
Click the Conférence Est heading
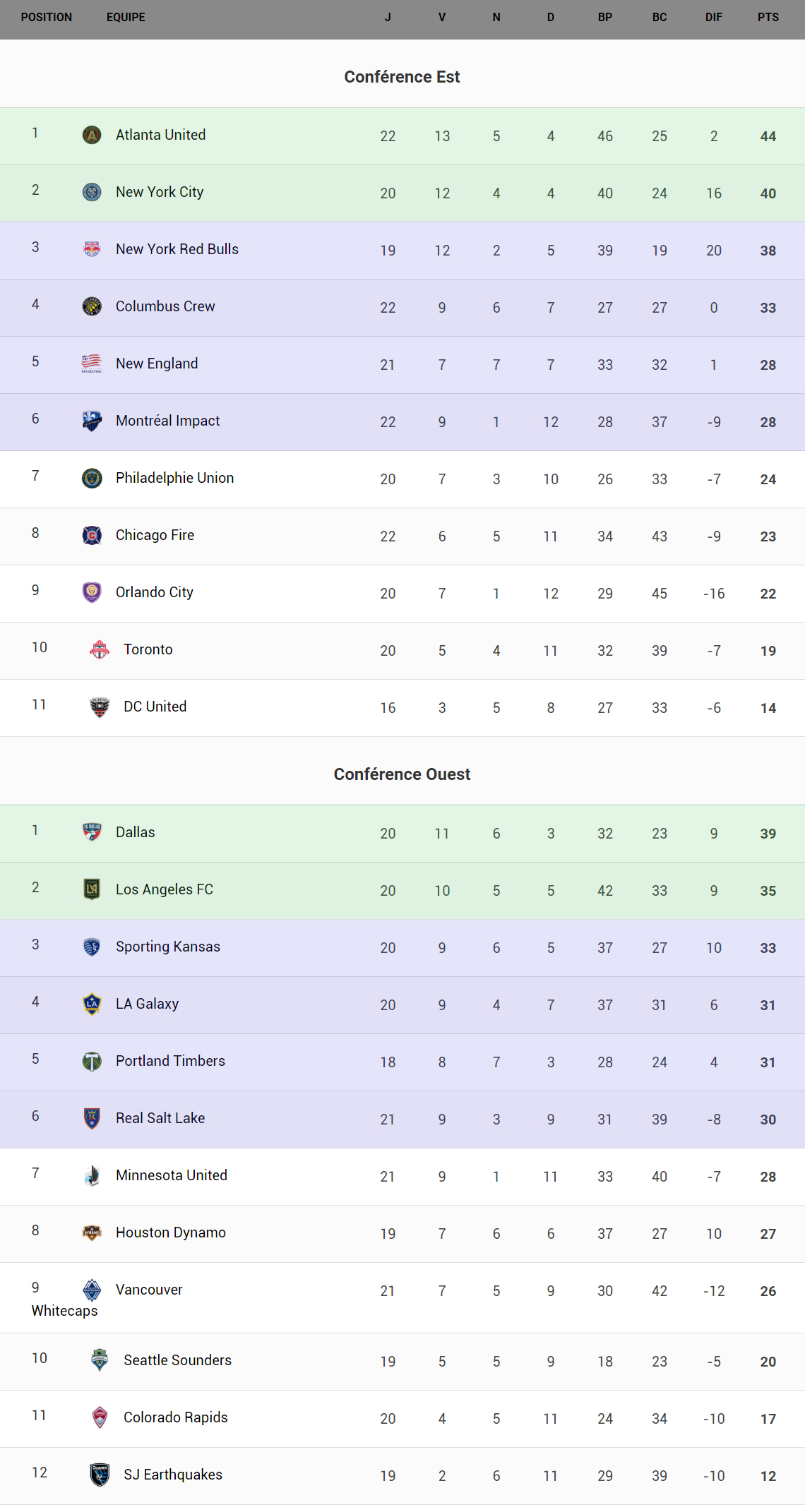(x=402, y=77)
